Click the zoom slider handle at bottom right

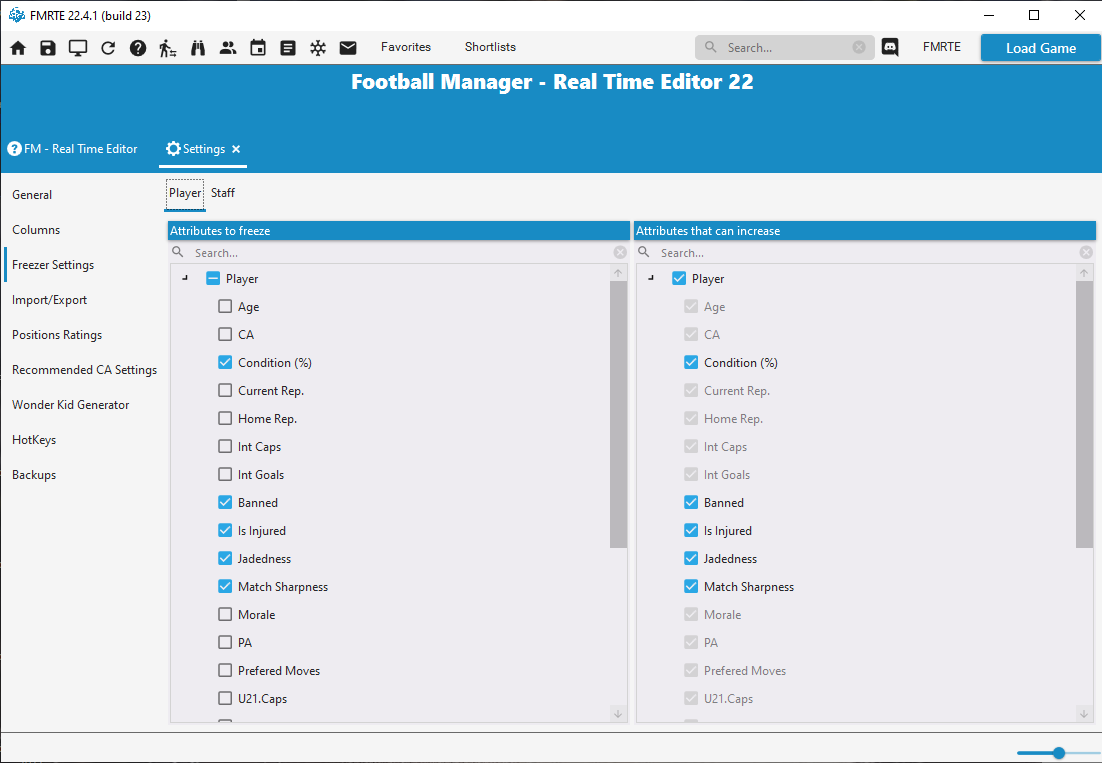pos(1058,753)
